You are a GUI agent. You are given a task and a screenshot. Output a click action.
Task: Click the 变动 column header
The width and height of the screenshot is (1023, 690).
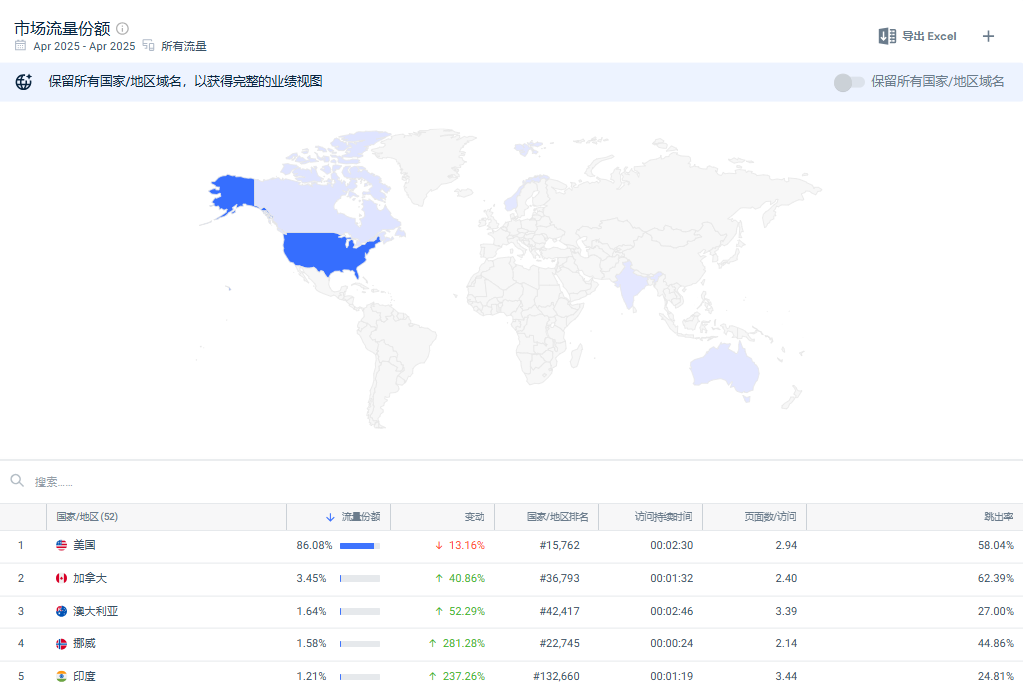[475, 517]
